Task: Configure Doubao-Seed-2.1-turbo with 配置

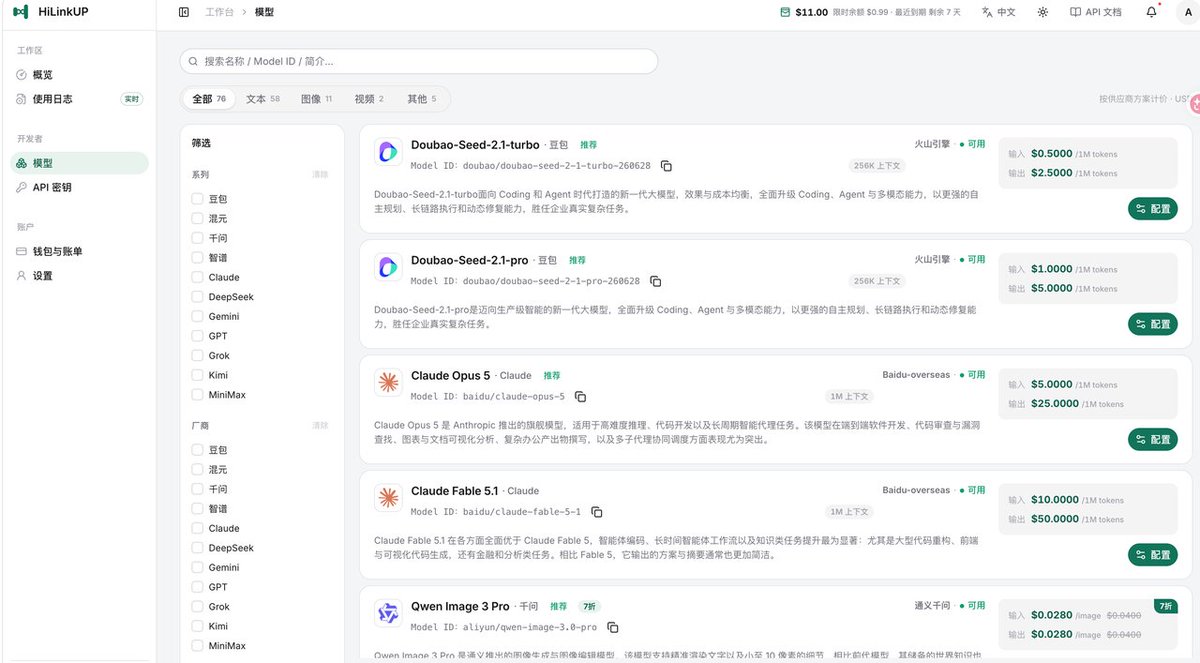Action: (1152, 209)
